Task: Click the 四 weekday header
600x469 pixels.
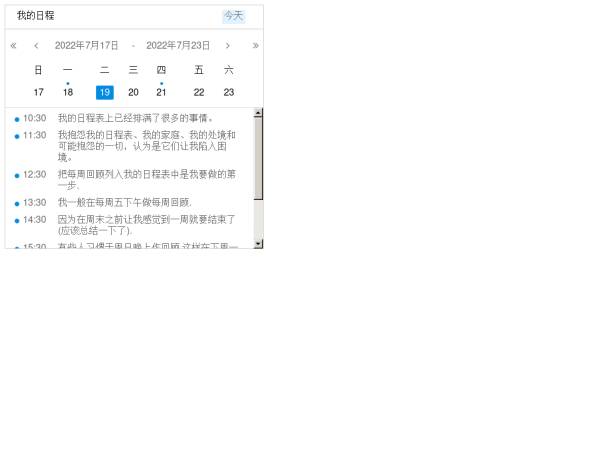Action: 161,70
